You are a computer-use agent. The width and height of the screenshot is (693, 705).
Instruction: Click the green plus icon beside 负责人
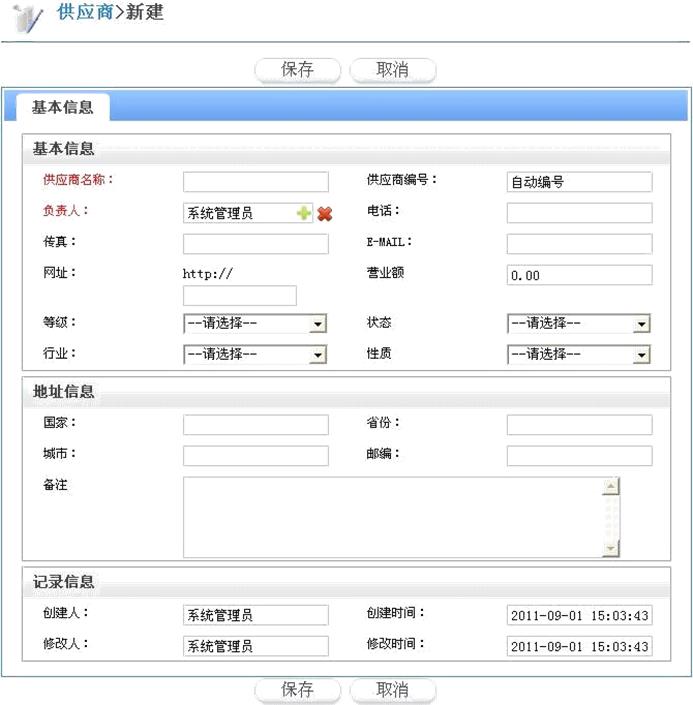point(304,213)
